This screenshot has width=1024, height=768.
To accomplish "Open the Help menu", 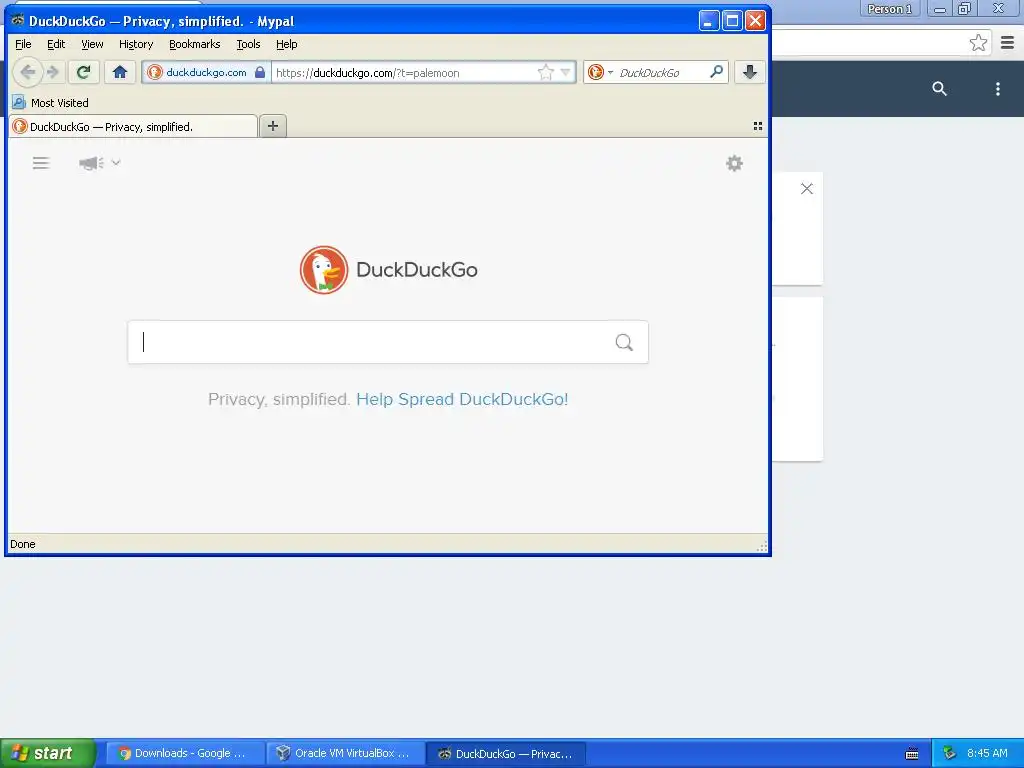I will pos(287,44).
